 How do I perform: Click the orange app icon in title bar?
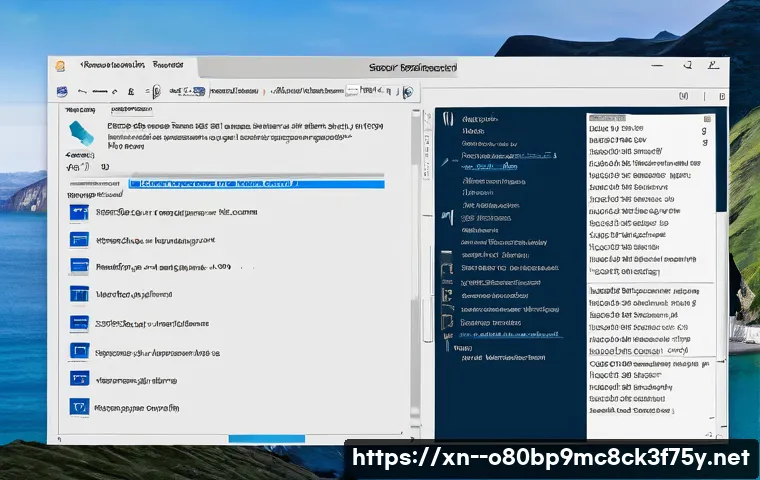[x=61, y=66]
